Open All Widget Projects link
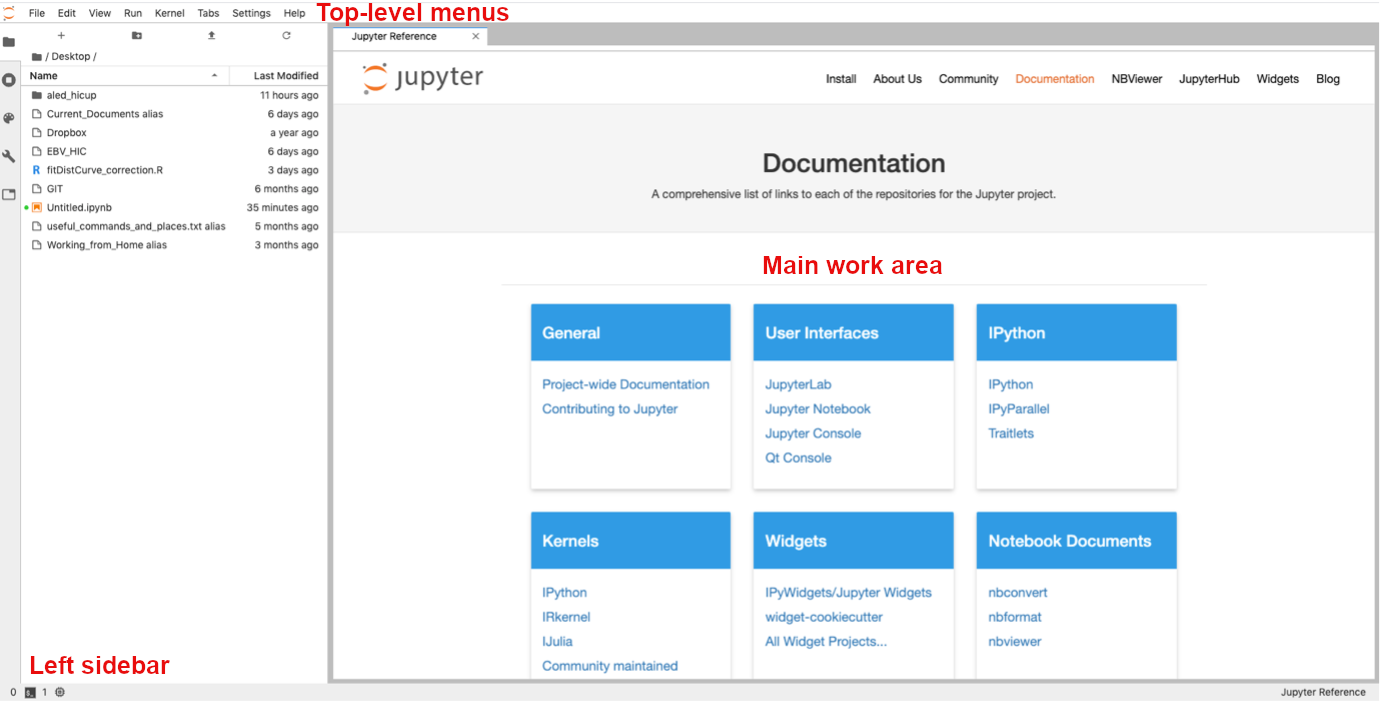Image resolution: width=1384 pixels, height=705 pixels. pos(826,642)
